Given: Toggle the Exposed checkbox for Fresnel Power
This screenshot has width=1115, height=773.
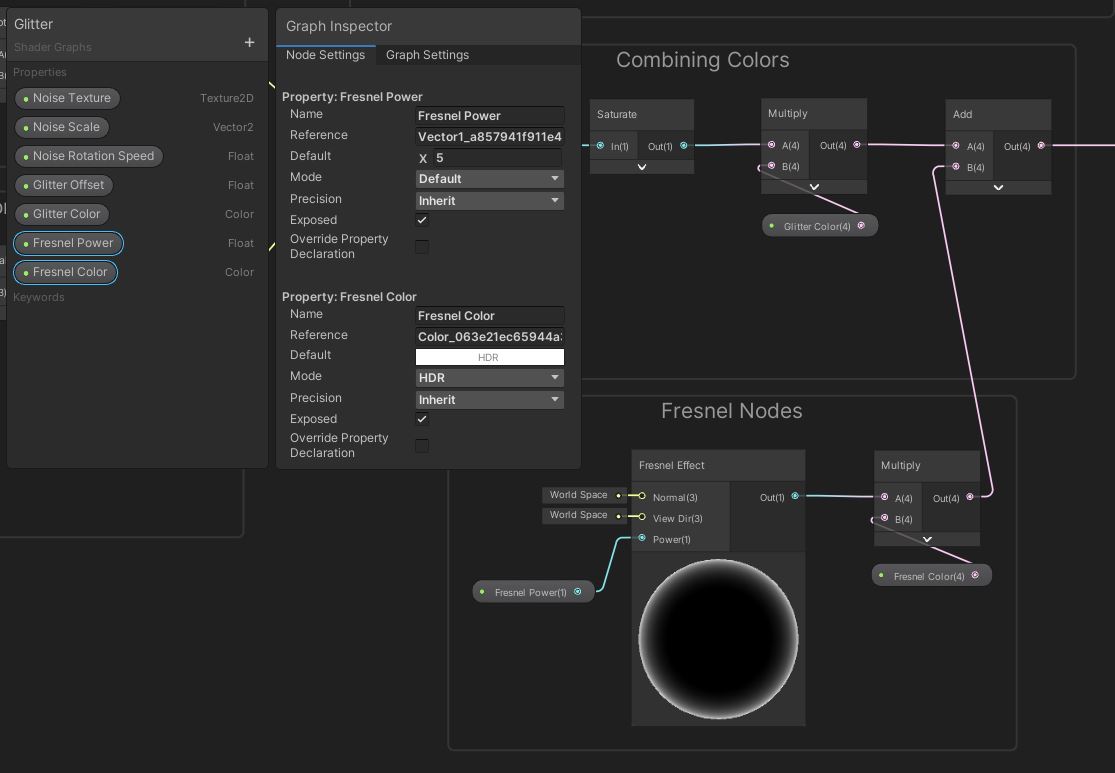Looking at the screenshot, I should (422, 220).
